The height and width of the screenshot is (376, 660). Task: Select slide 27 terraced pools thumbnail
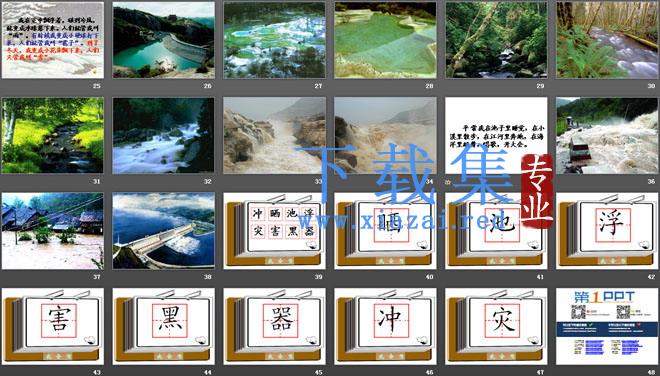[274, 40]
